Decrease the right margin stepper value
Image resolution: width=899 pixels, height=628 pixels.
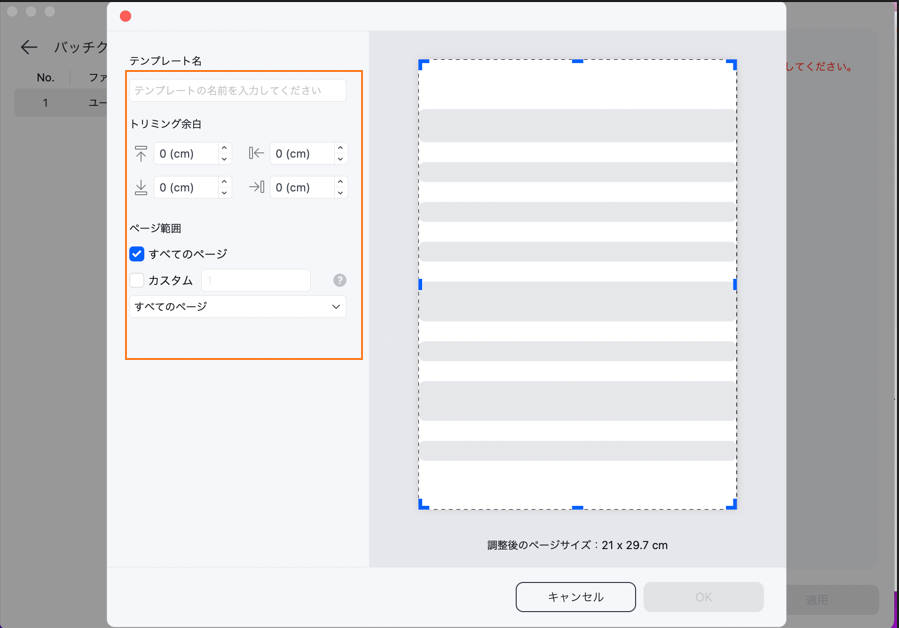[x=340, y=192]
